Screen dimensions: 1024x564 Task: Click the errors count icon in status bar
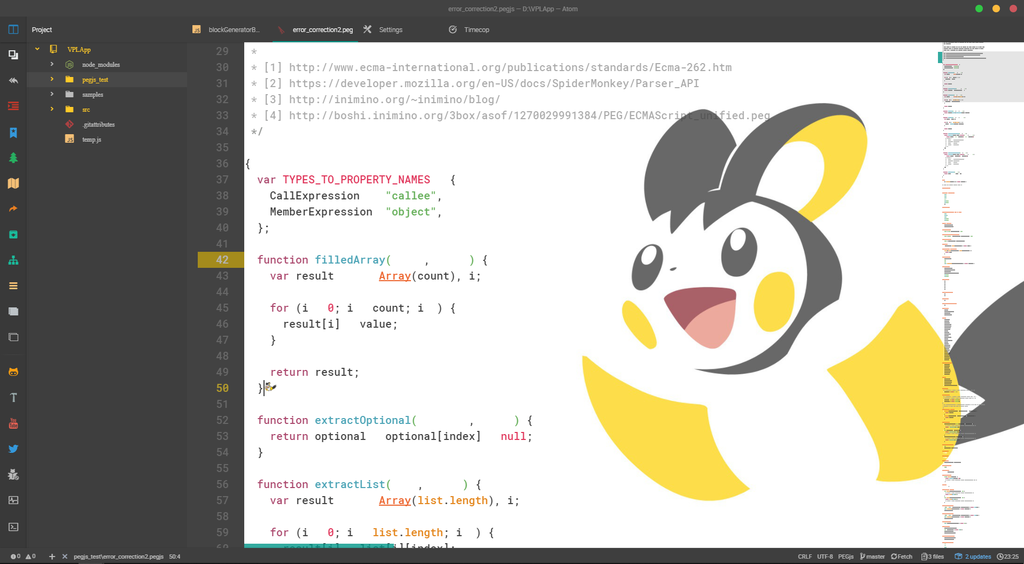pyautogui.click(x=15, y=557)
